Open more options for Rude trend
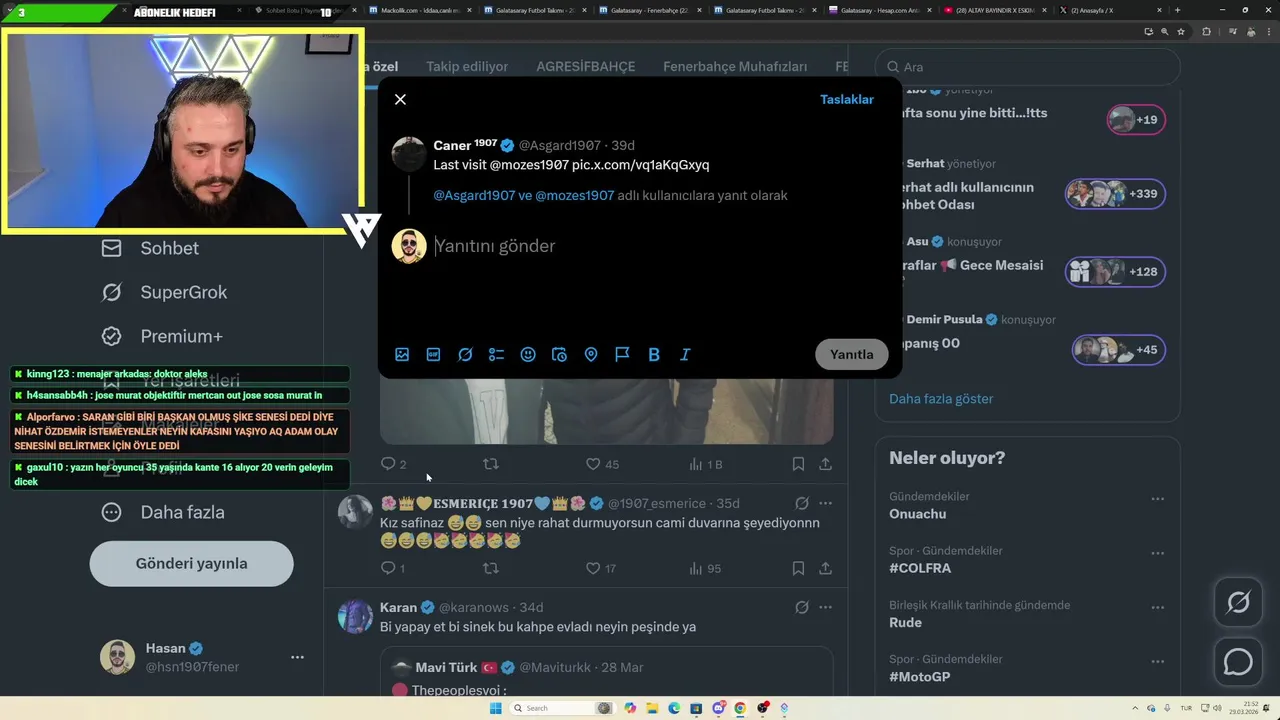1280x720 pixels. (x=1157, y=607)
